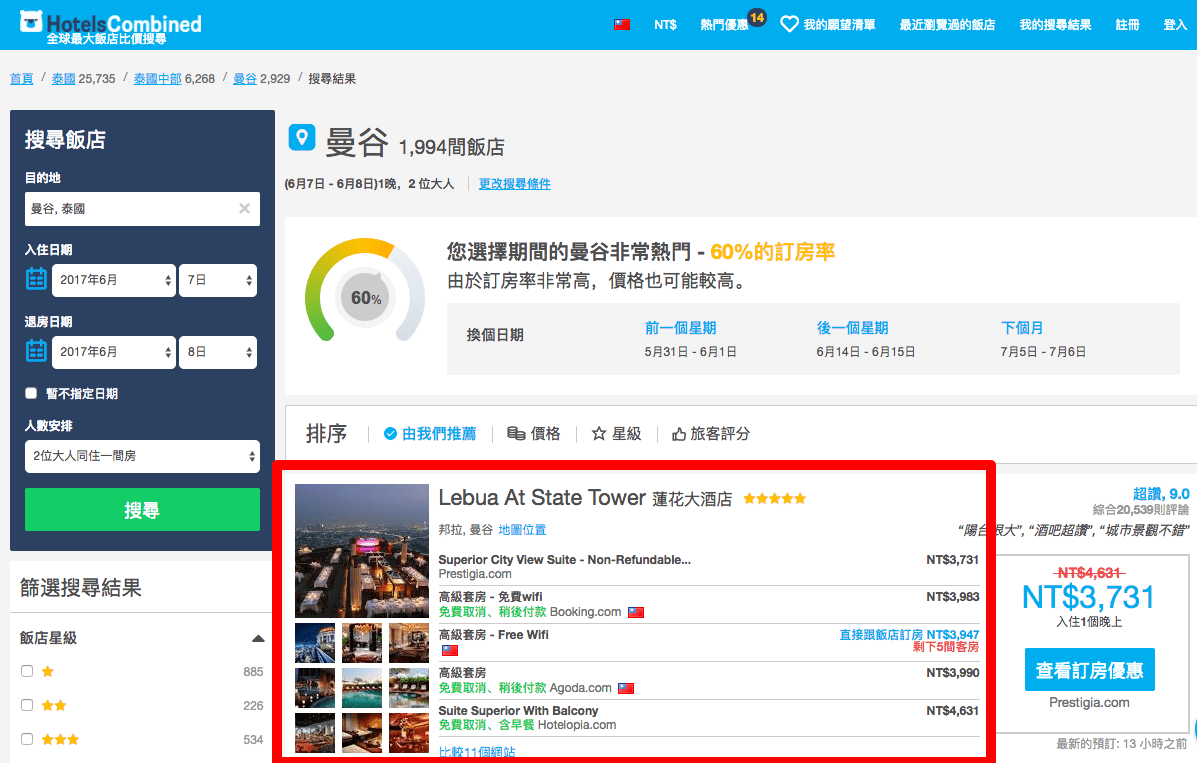The width and height of the screenshot is (1197, 763).
Task: Click the destination field 曼谷, 泰國
Action: point(142,209)
